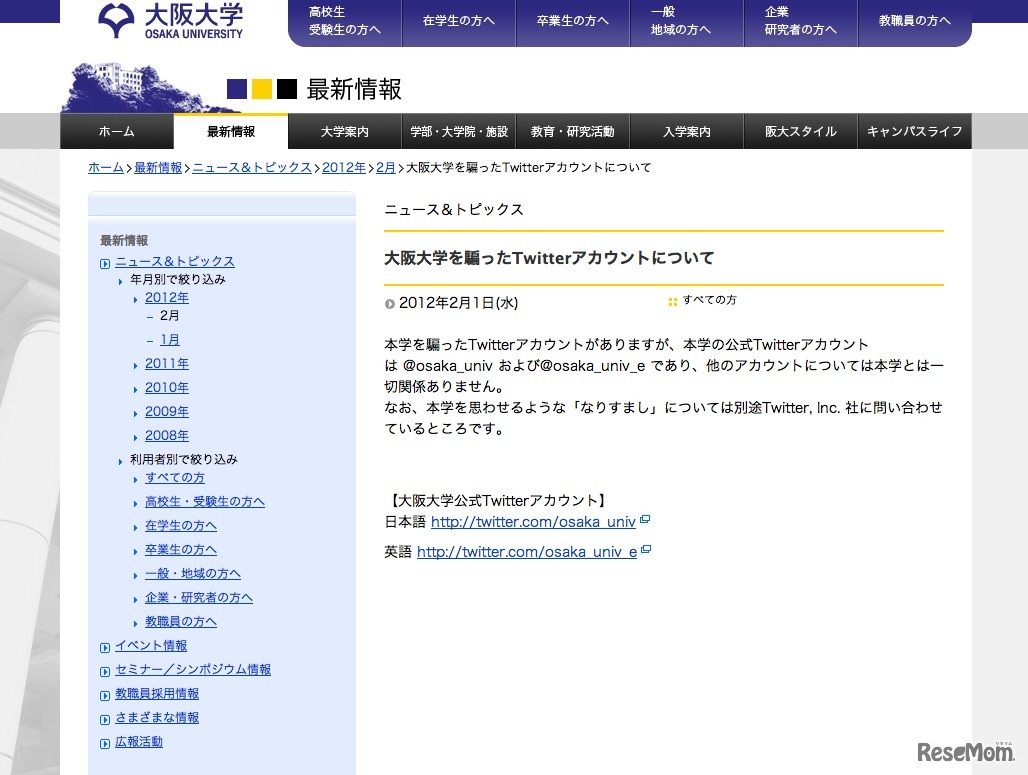Expand the 2010年 news archive

[166, 388]
